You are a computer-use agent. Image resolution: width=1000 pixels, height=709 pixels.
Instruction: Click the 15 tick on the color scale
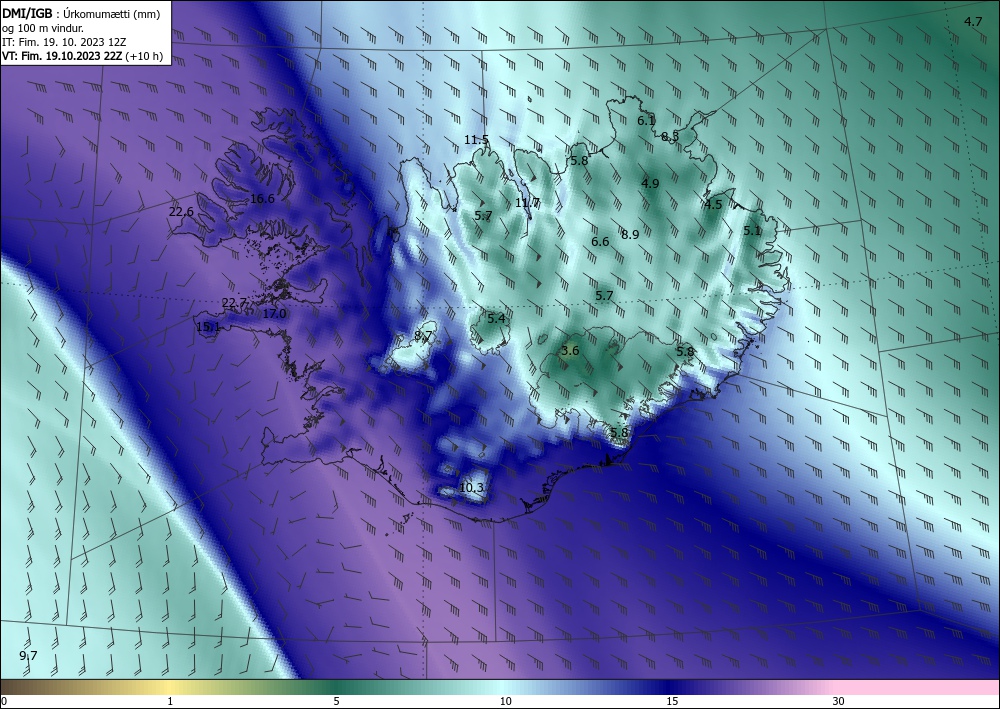click(672, 702)
